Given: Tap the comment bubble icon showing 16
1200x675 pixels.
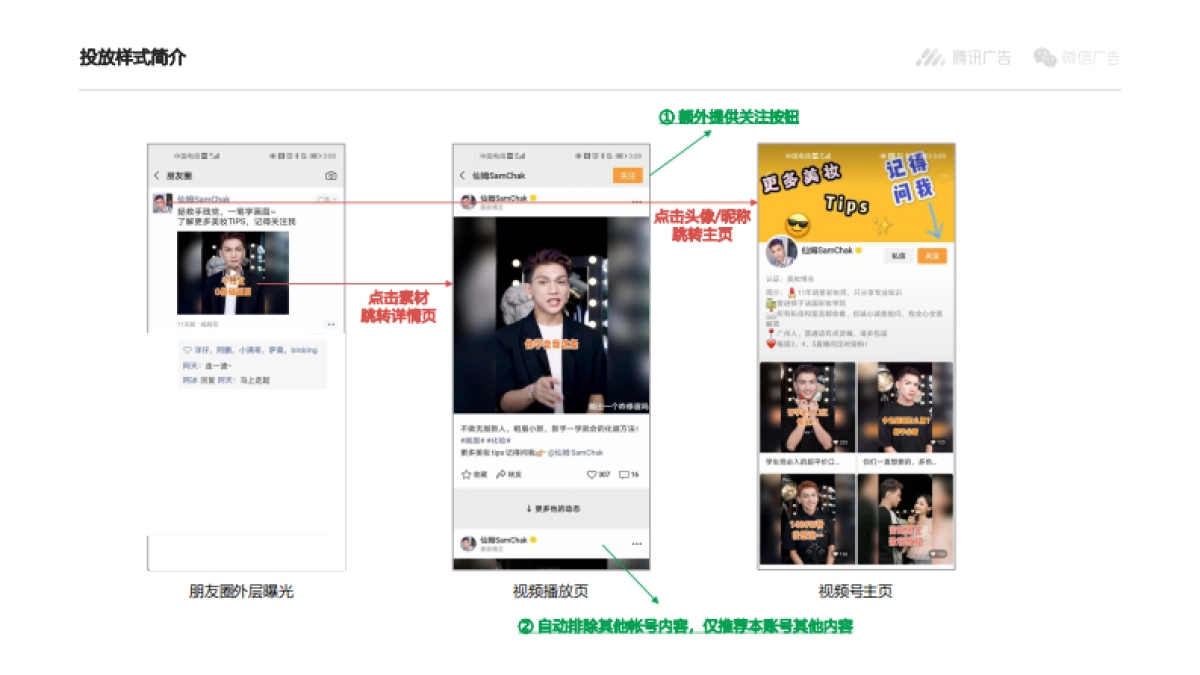Looking at the screenshot, I should [x=624, y=474].
